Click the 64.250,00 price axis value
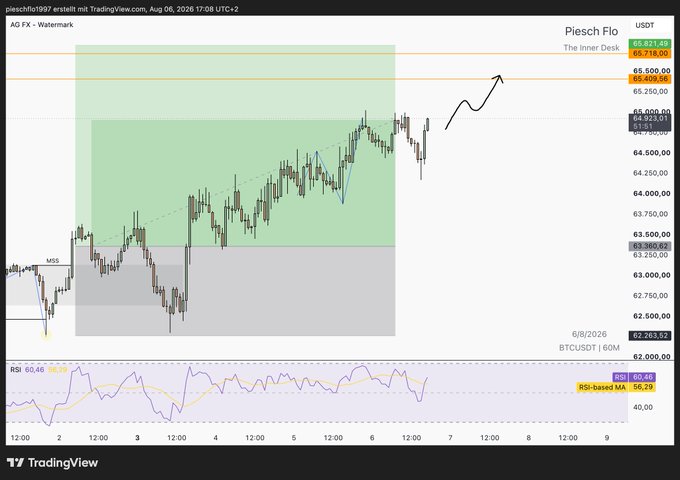This screenshot has width=680, height=480. (651, 173)
